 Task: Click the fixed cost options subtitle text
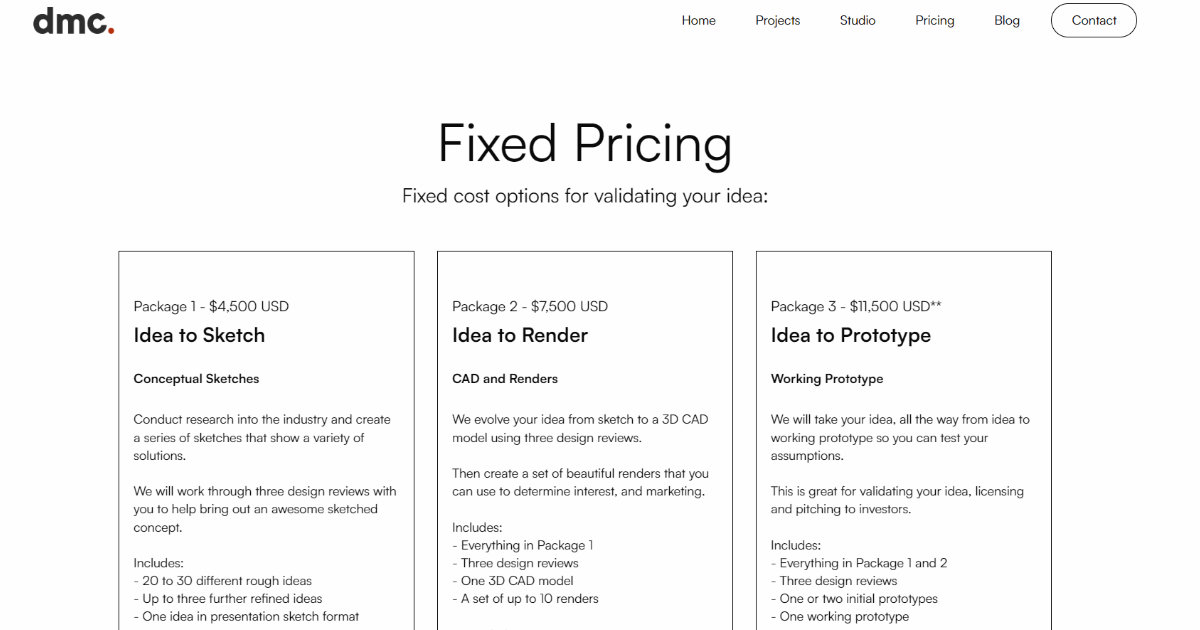pyautogui.click(x=584, y=195)
